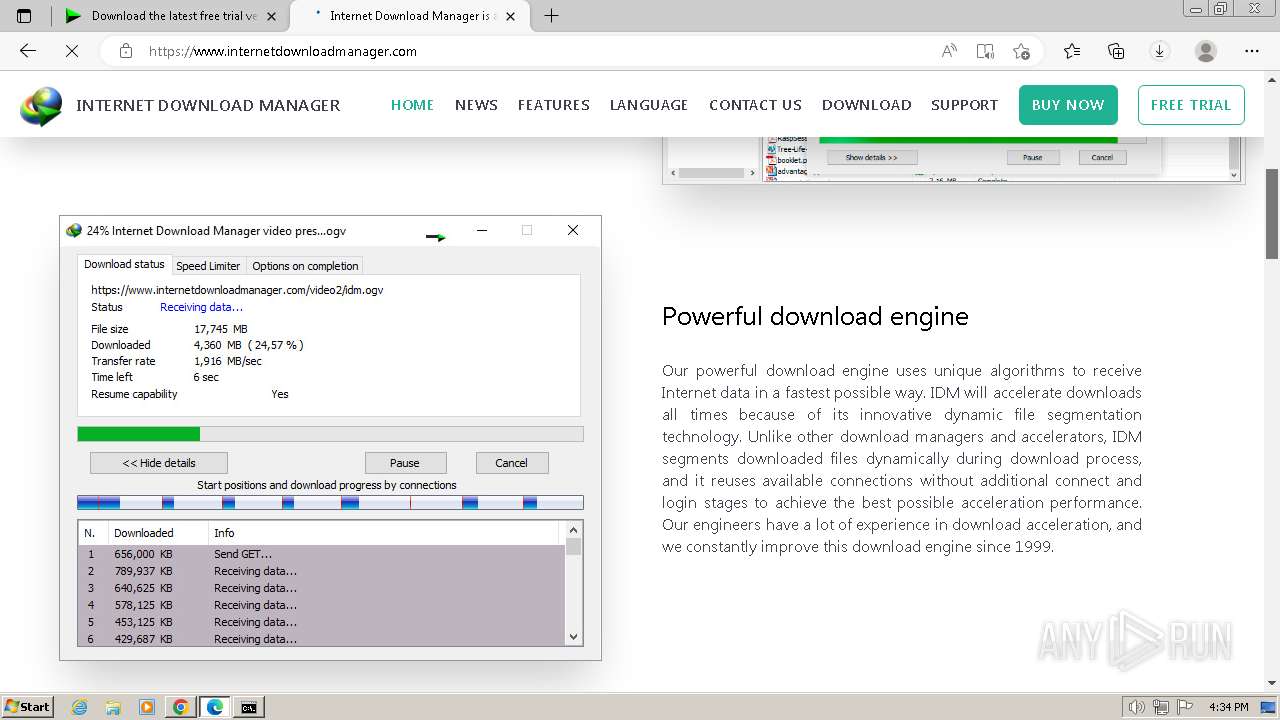Click the N. column header
The image size is (1280, 720).
93,533
